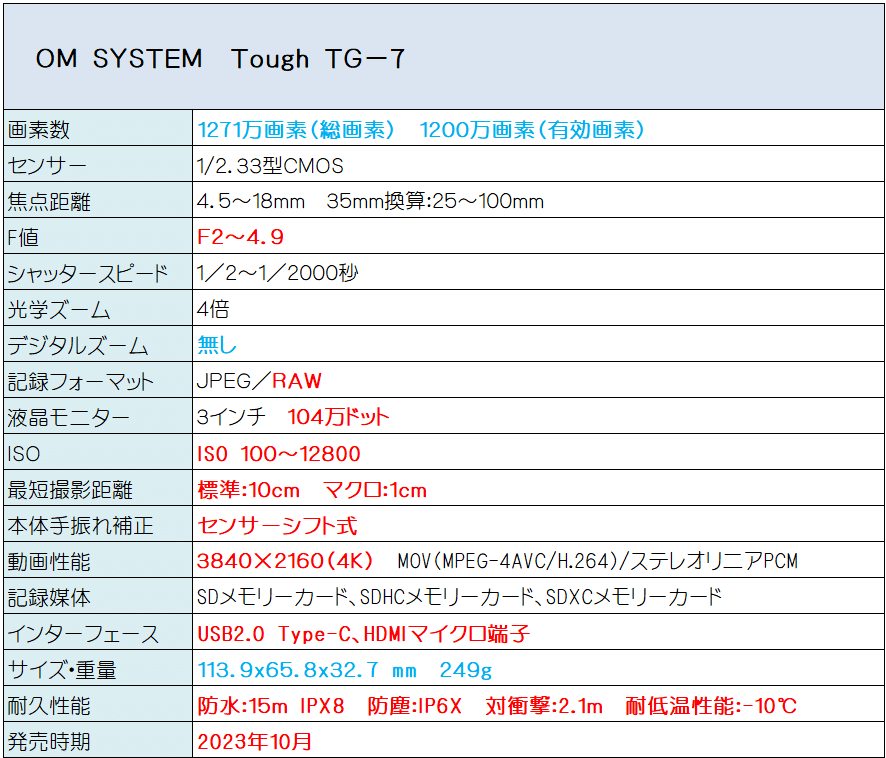The width and height of the screenshot is (886, 758).
Task: Select the 1271万画素(総画素) value cell
Action: tap(538, 128)
